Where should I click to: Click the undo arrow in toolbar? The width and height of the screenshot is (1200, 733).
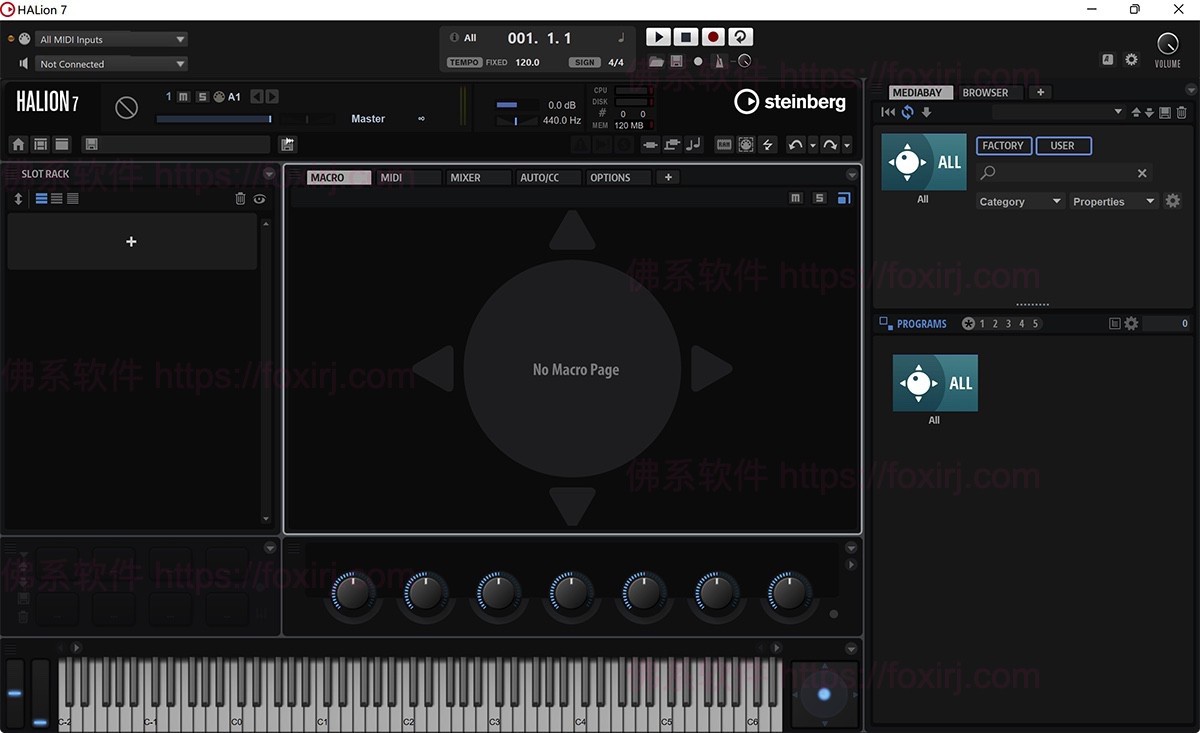tap(796, 145)
